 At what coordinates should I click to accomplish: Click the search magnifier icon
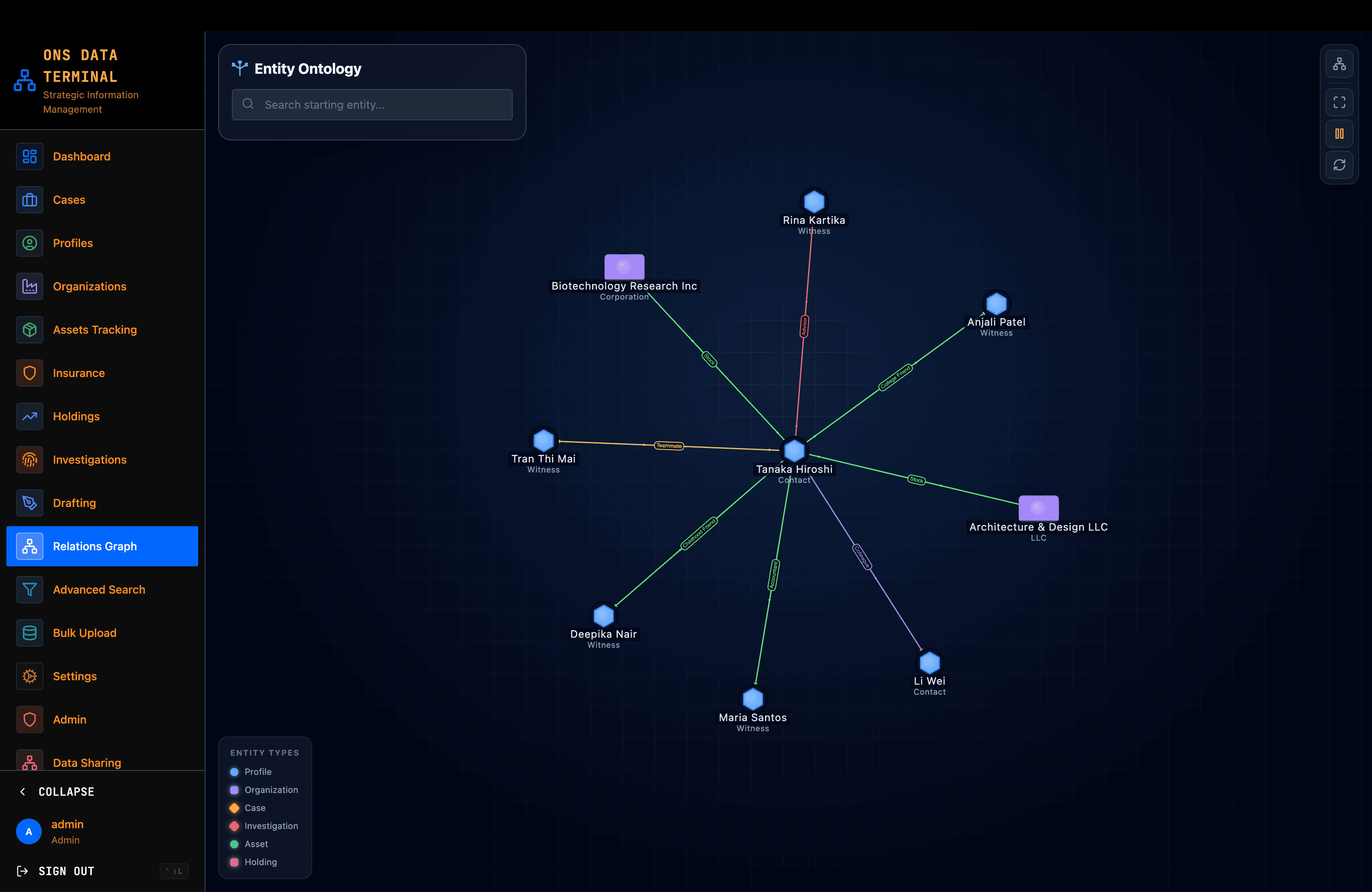(x=248, y=104)
